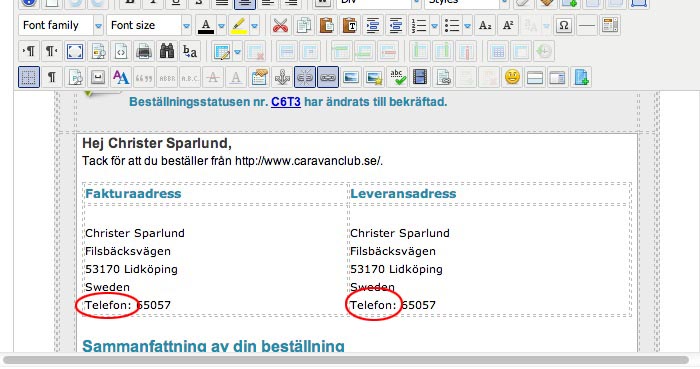700x369 pixels.
Task: Click Christer Sparlund under Leveransadress
Action: pos(400,233)
